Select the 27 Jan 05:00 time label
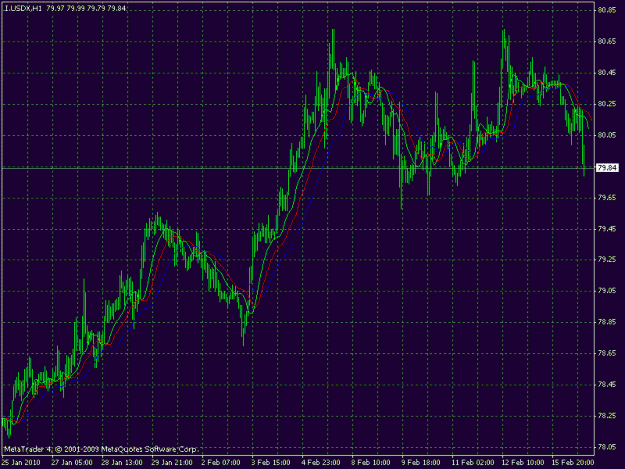 72,463
